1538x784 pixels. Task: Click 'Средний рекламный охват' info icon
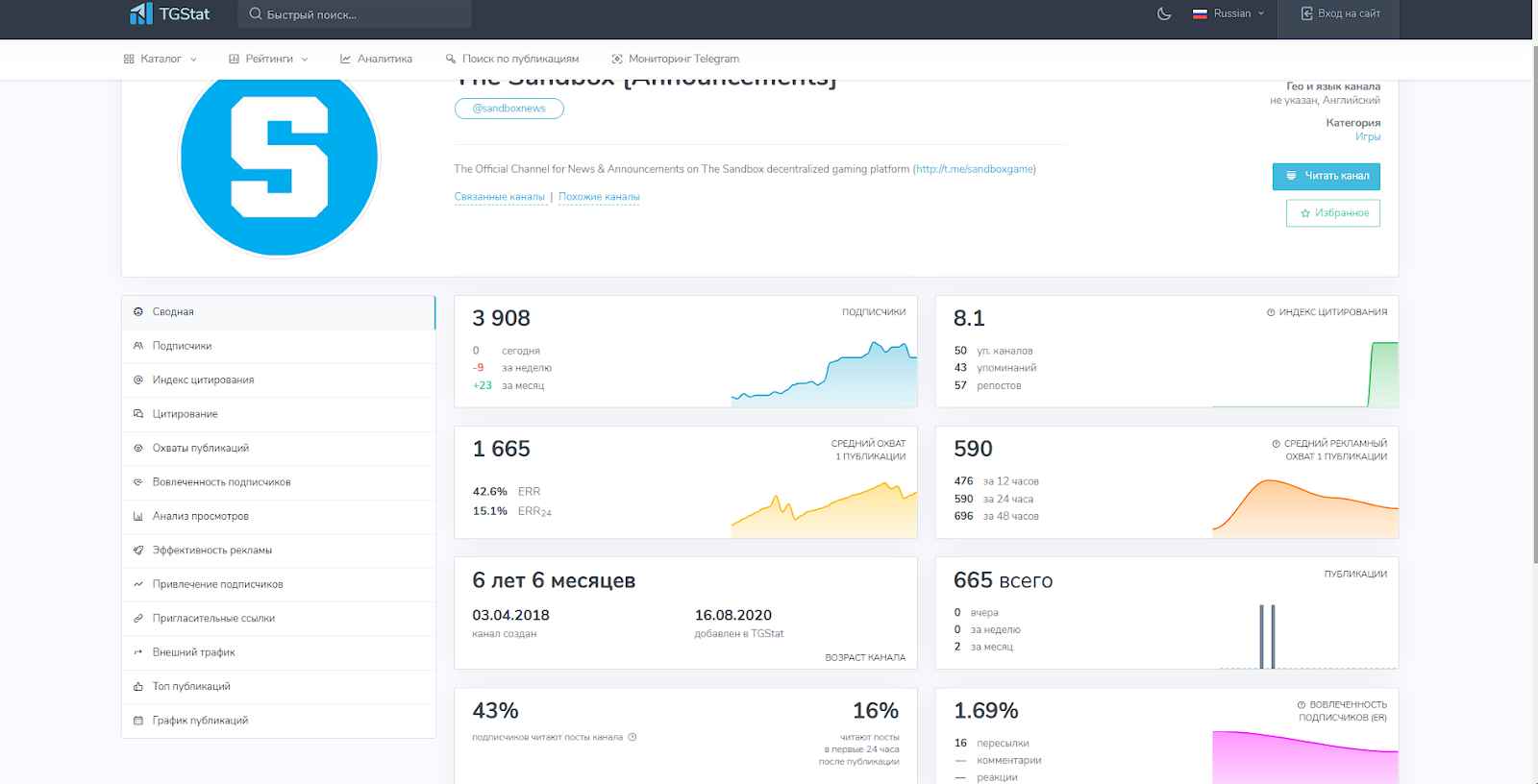[1276, 444]
